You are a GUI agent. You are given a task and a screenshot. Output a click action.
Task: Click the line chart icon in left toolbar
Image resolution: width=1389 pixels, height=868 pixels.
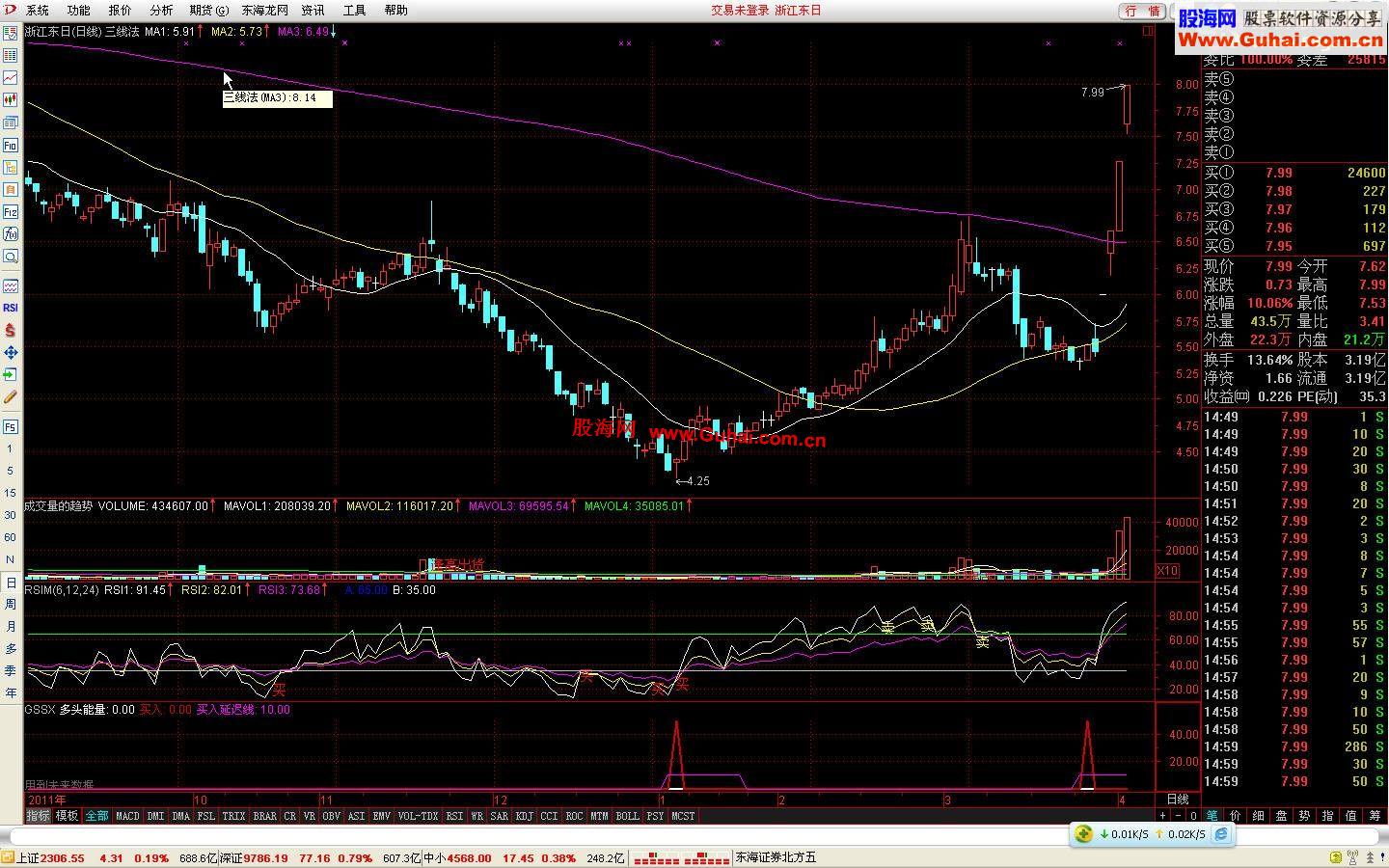(11, 77)
